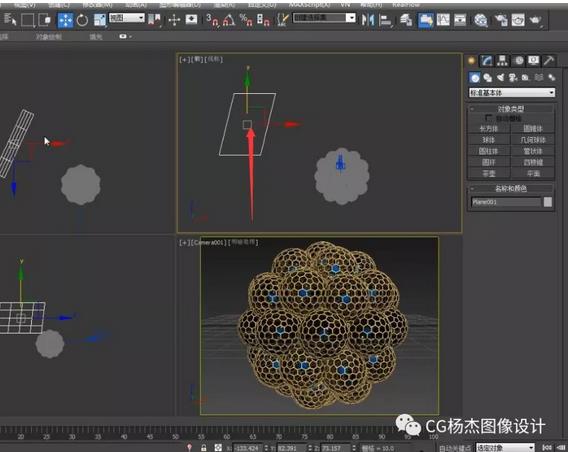The width and height of the screenshot is (568, 452).
Task: Toggle the Angle Snap button
Action: point(229,20)
